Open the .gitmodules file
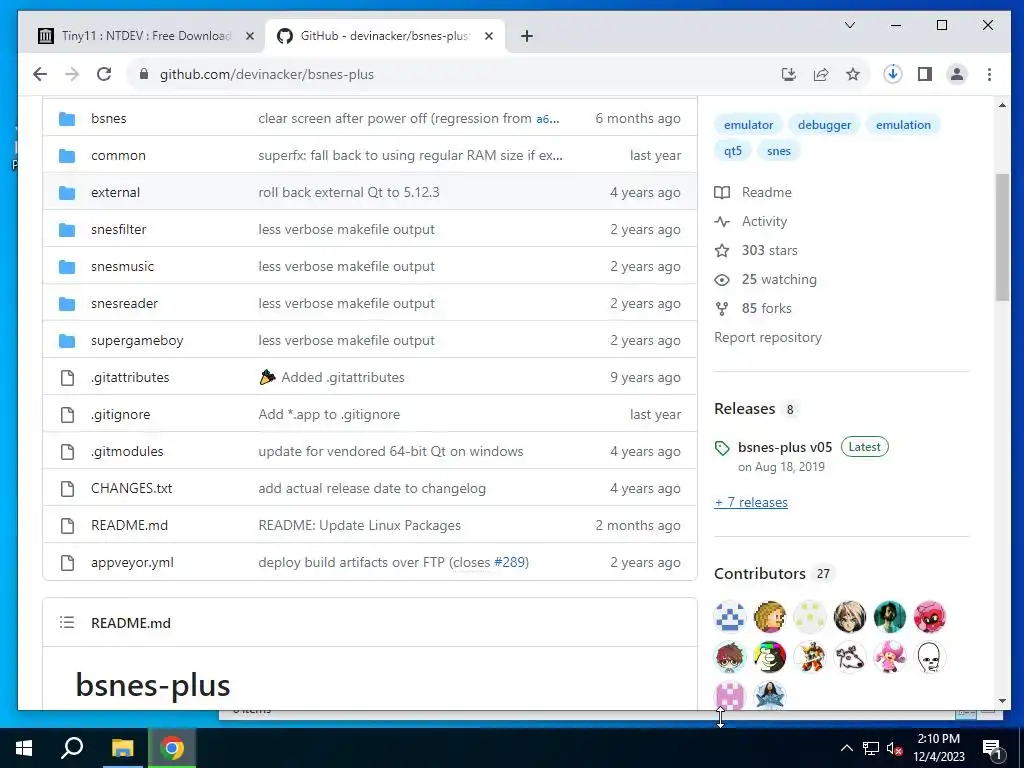The height and width of the screenshot is (768, 1024). coord(127,451)
